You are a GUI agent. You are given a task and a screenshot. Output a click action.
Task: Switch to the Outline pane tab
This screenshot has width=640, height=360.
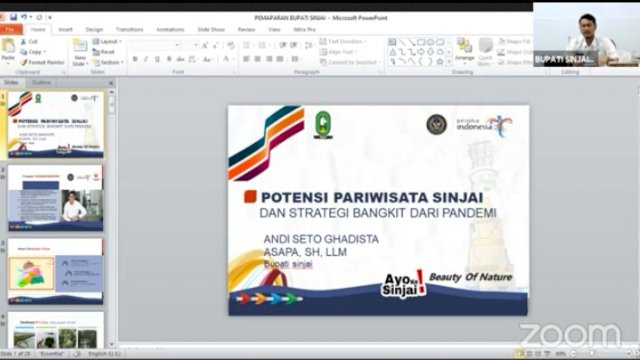41,83
